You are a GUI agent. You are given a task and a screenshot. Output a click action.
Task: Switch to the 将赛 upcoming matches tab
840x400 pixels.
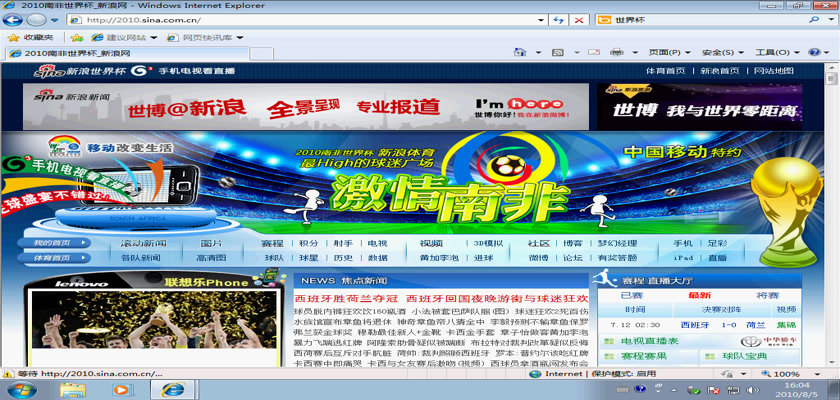767,295
